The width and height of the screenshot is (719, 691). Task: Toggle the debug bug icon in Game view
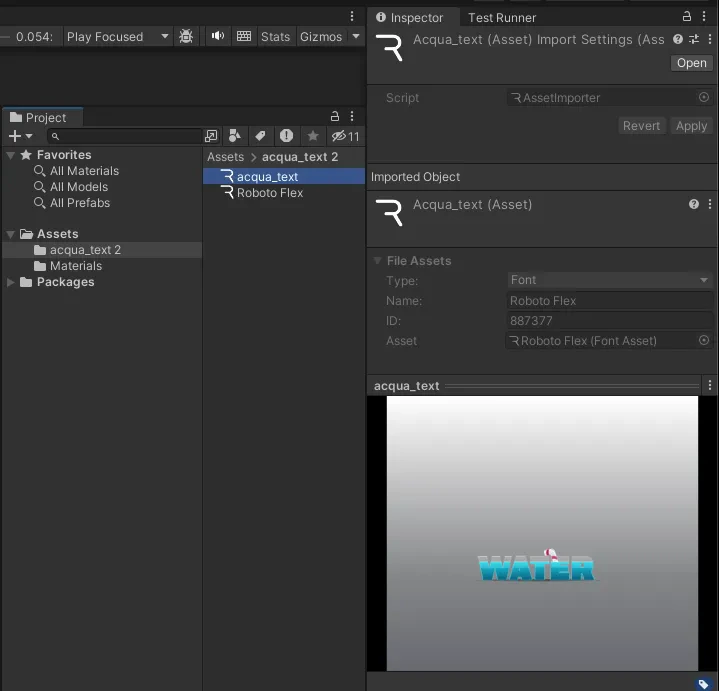(x=186, y=36)
